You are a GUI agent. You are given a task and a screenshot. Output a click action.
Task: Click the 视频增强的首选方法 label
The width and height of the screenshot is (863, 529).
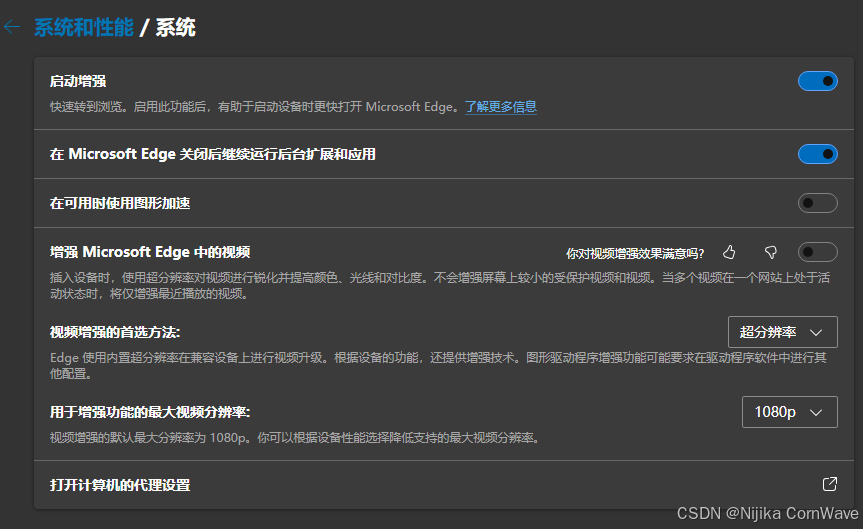pyautogui.click(x=115, y=332)
